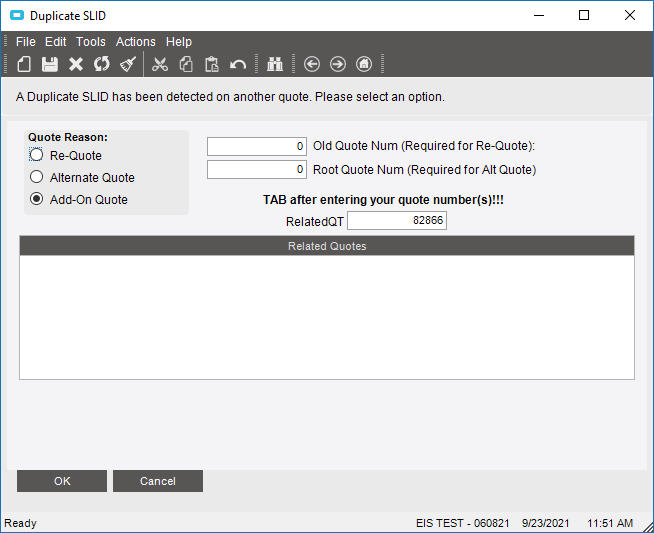The image size is (654, 533).
Task: Open the Actions menu
Action: pyautogui.click(x=136, y=42)
